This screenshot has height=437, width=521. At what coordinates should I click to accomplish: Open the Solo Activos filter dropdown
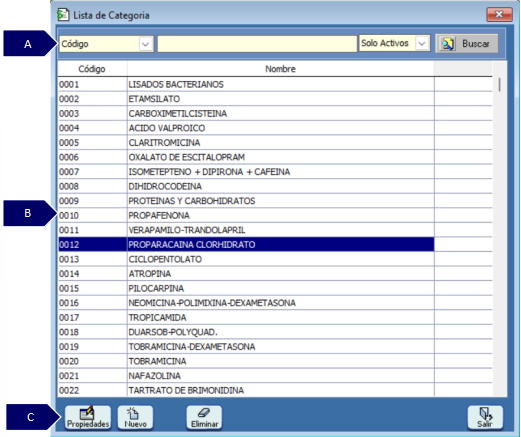point(422,44)
